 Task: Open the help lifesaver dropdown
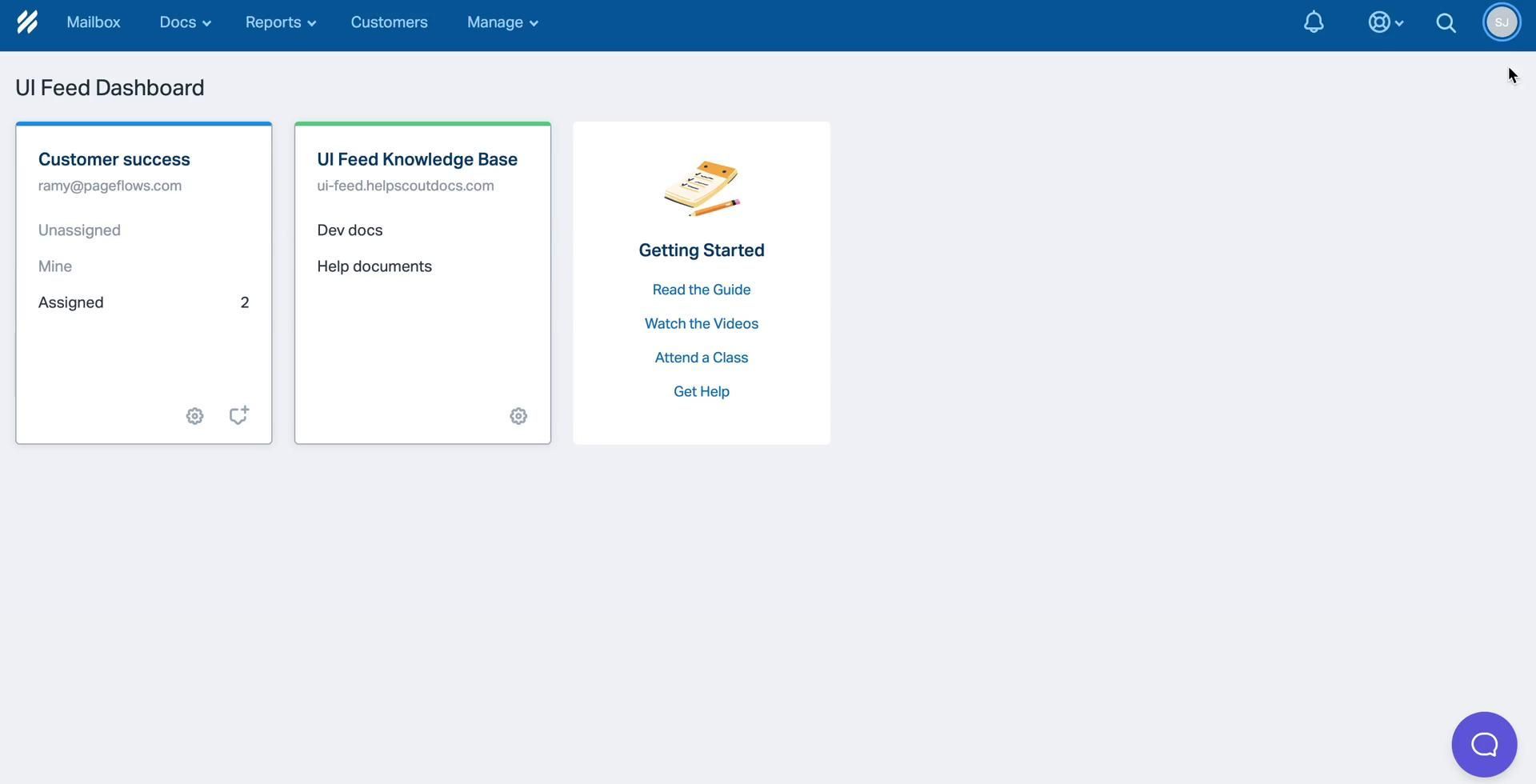[x=1385, y=22]
